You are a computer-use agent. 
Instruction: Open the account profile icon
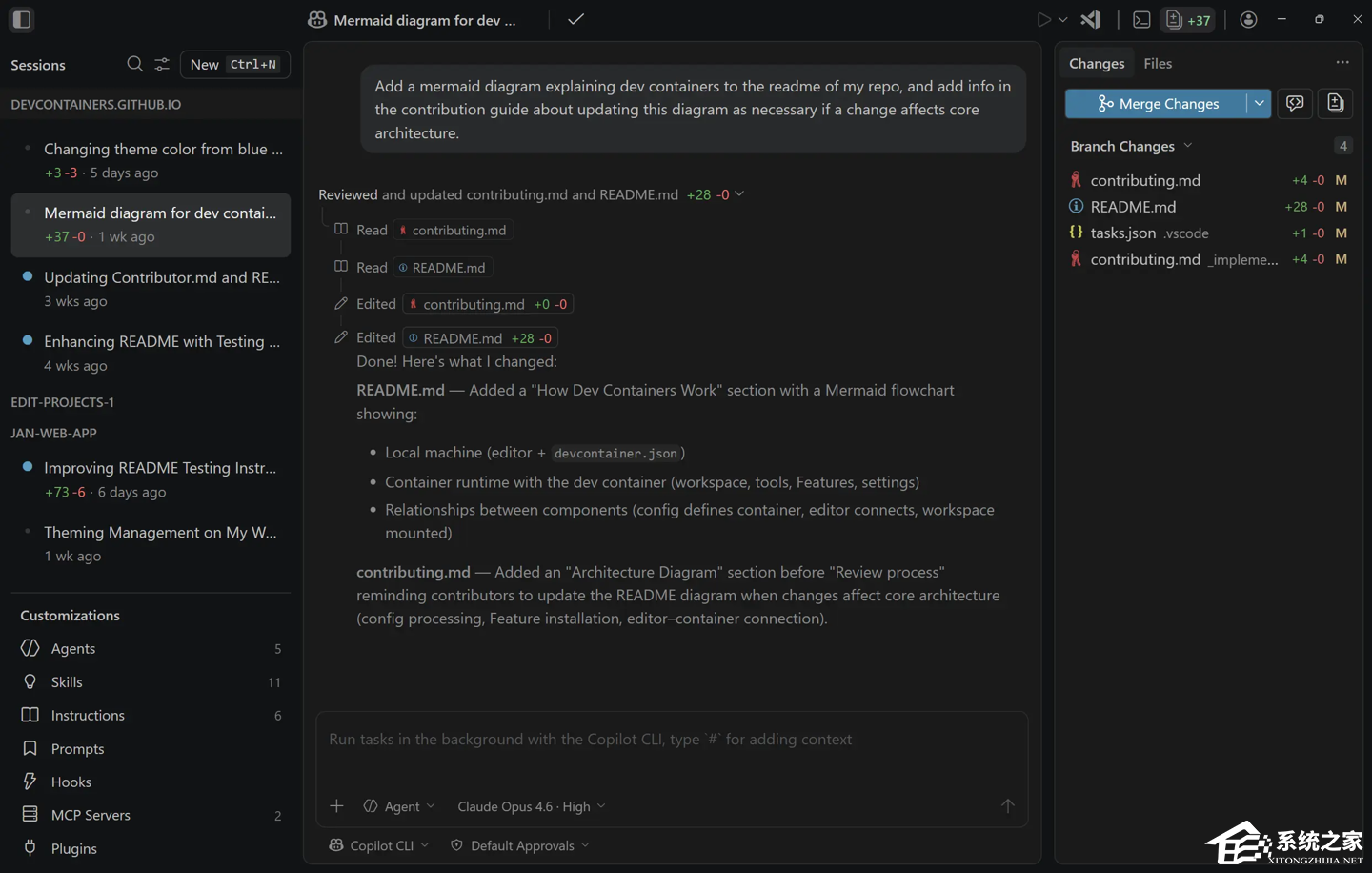click(1248, 19)
